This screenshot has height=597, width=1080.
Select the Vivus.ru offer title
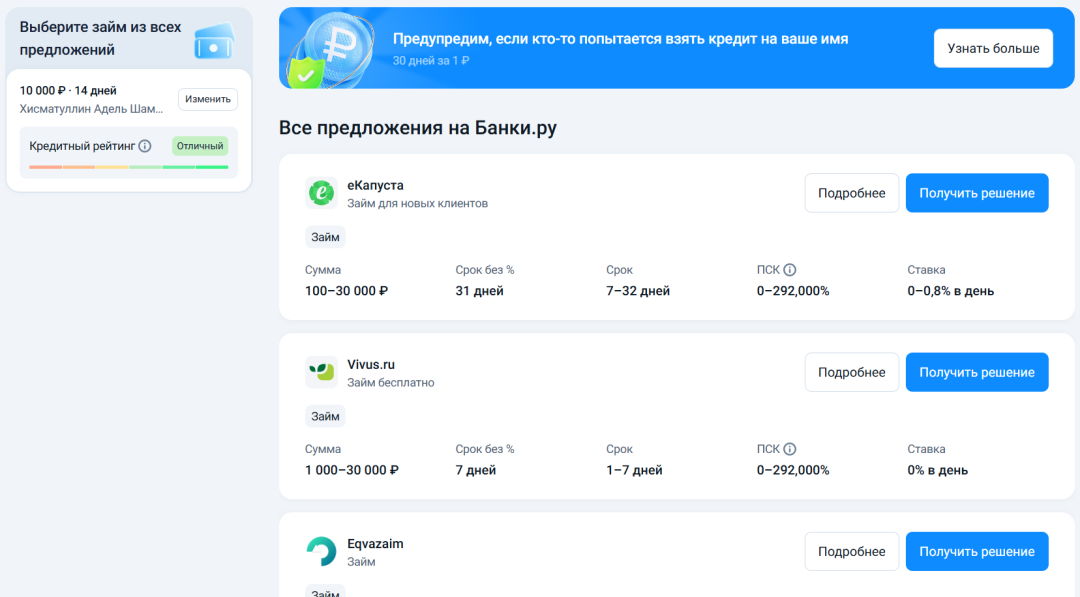371,364
